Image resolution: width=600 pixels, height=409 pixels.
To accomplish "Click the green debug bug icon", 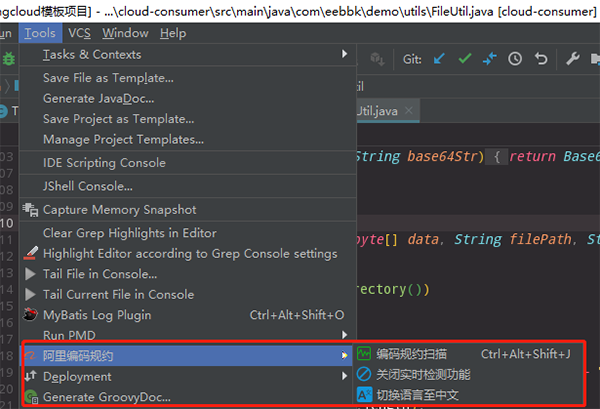I will 9,59.
